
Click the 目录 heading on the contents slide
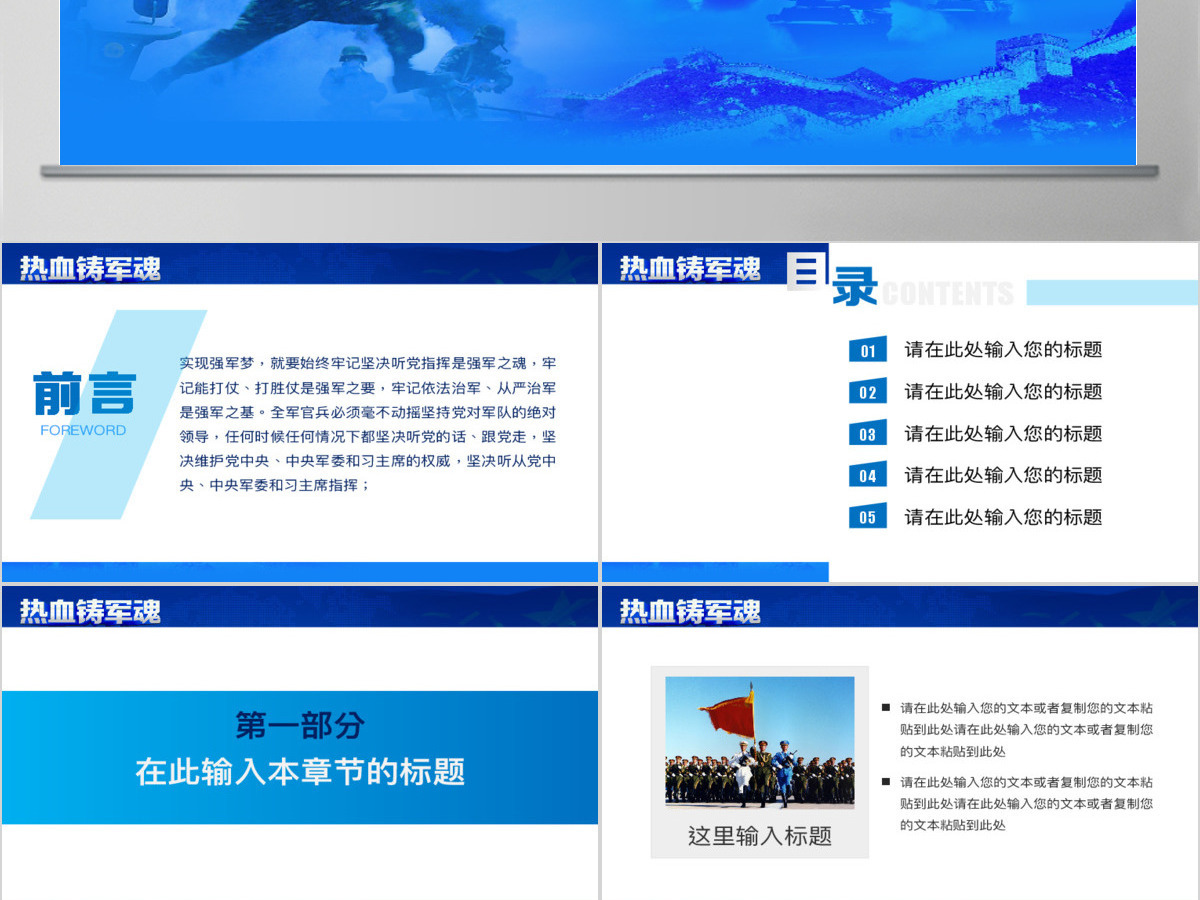[832, 279]
